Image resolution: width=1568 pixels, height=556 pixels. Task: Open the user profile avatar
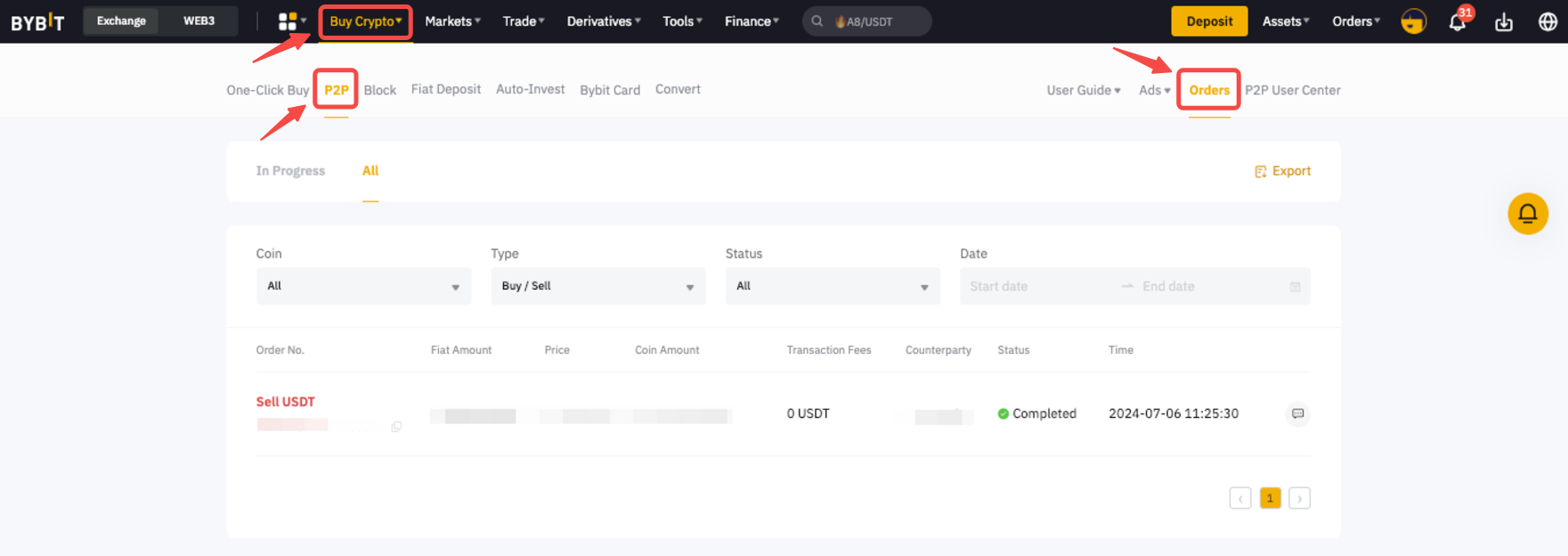1413,21
